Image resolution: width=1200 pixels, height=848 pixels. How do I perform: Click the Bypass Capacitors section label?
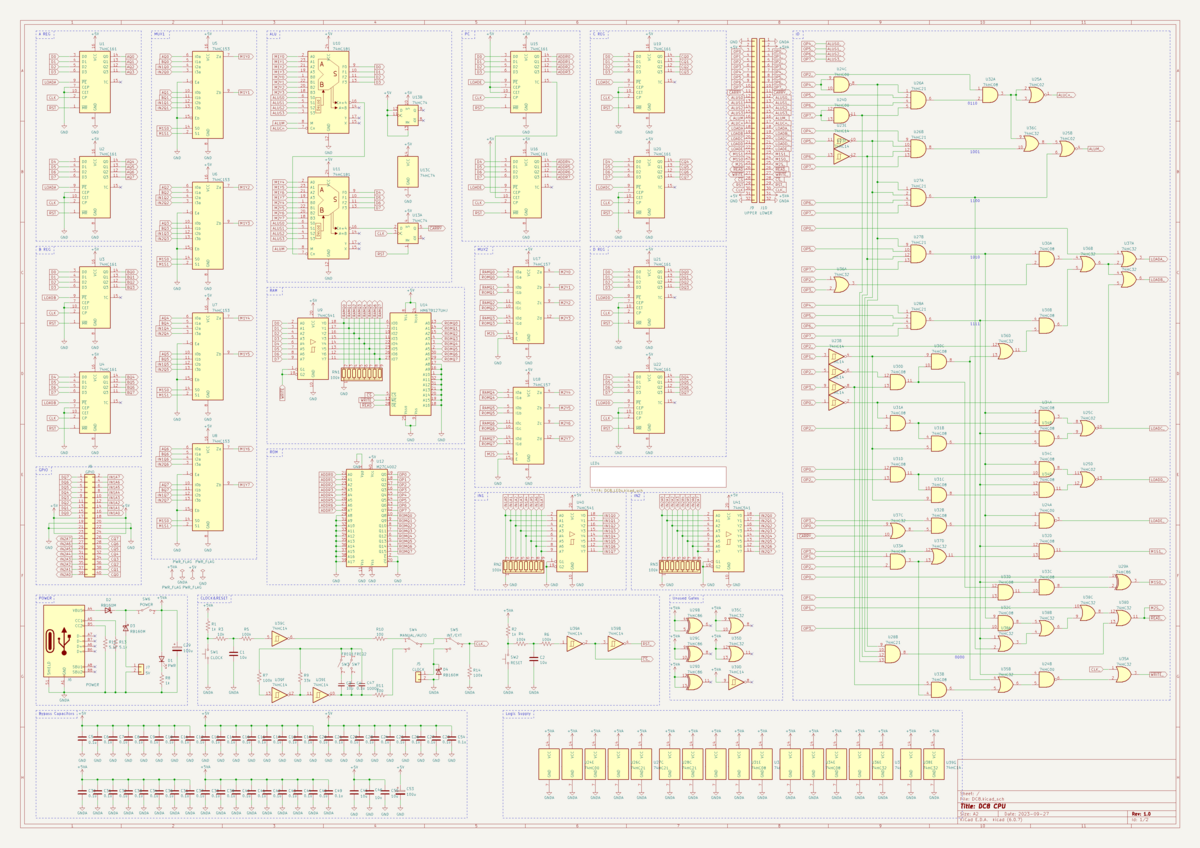[x=56, y=713]
